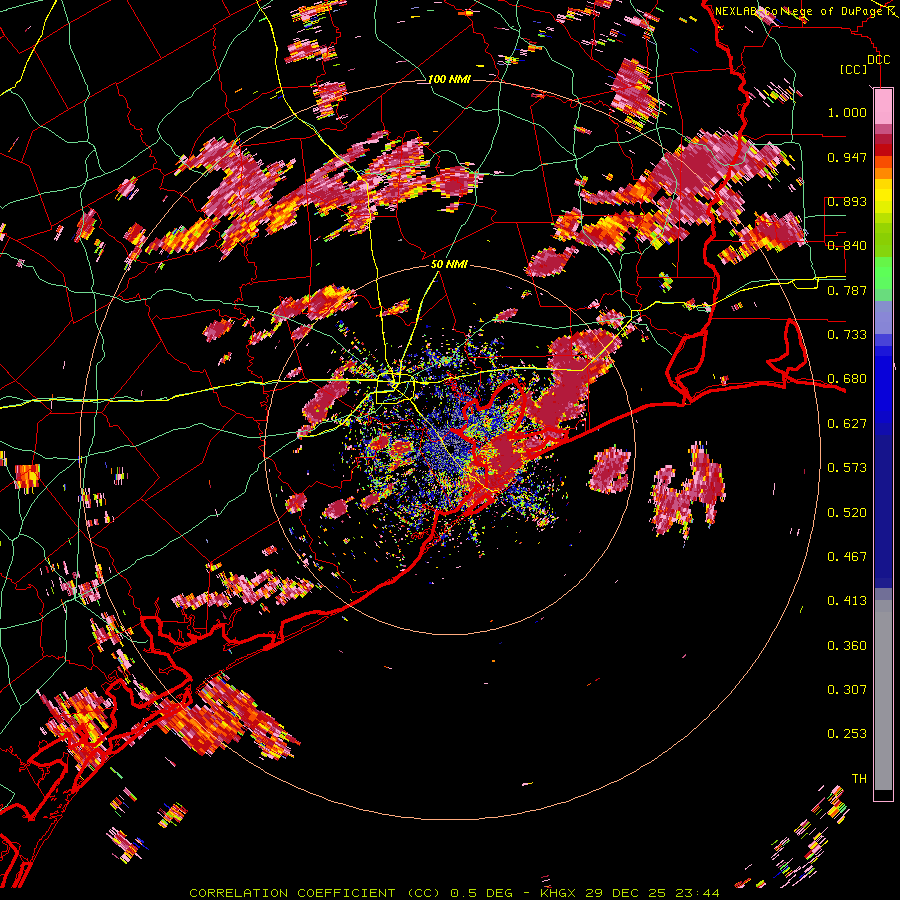900x900 pixels.
Task: Select the 0.733 color scale value
Action: click(x=847, y=335)
